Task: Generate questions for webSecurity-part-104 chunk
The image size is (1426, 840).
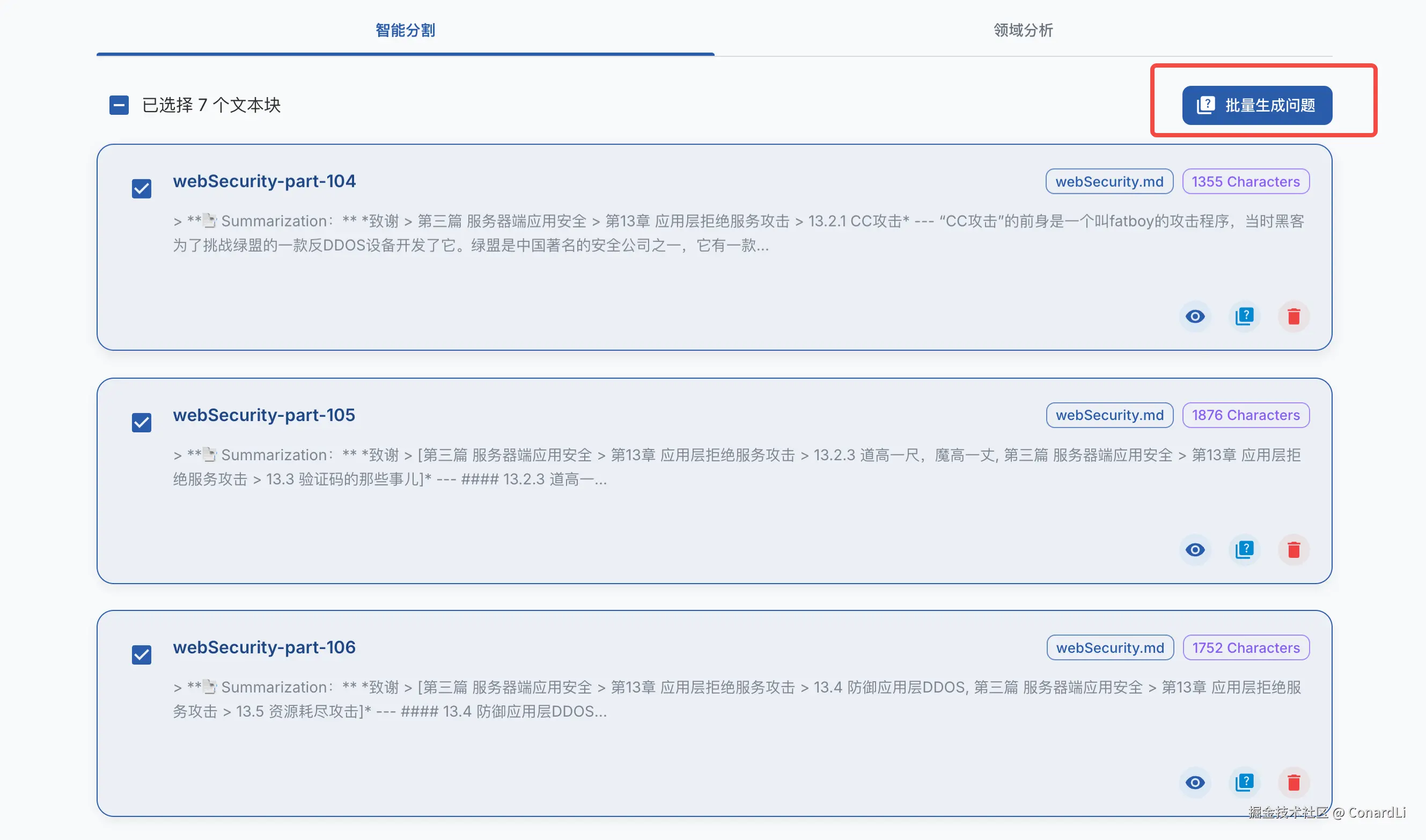Action: (x=1244, y=316)
